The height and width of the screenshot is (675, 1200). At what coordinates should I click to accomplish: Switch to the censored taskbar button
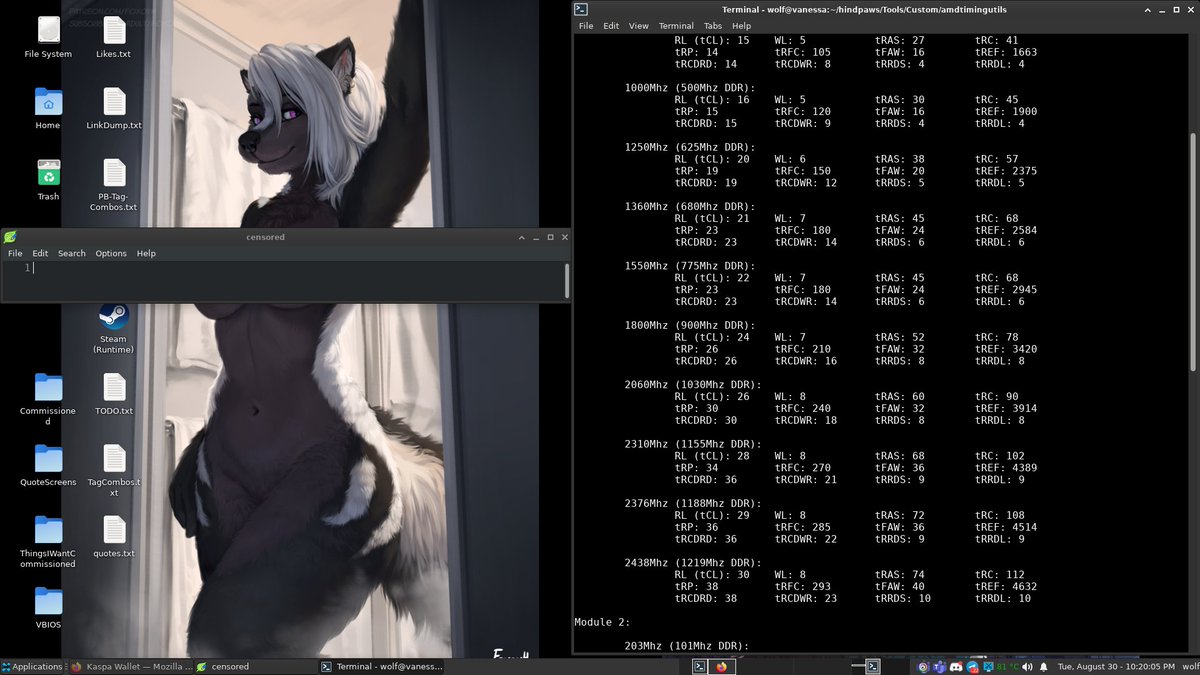(x=254, y=666)
